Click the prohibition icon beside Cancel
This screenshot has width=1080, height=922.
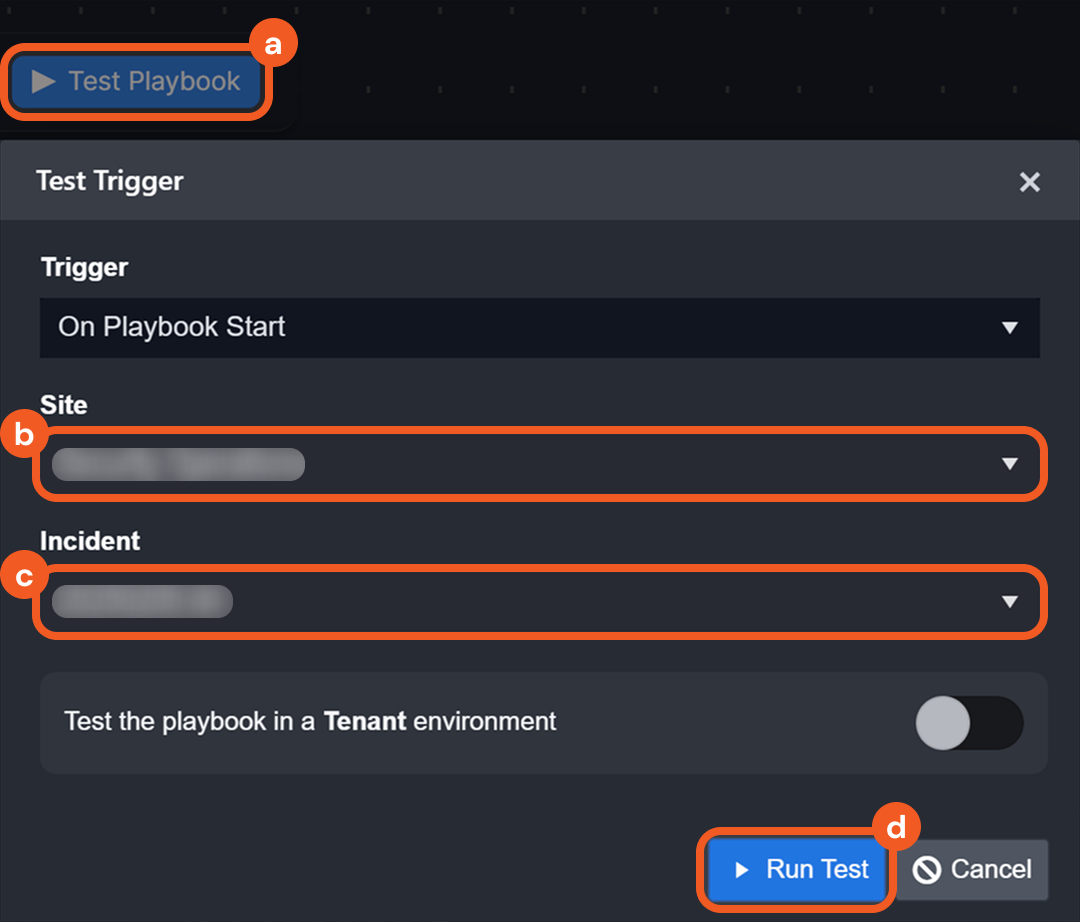point(927,870)
